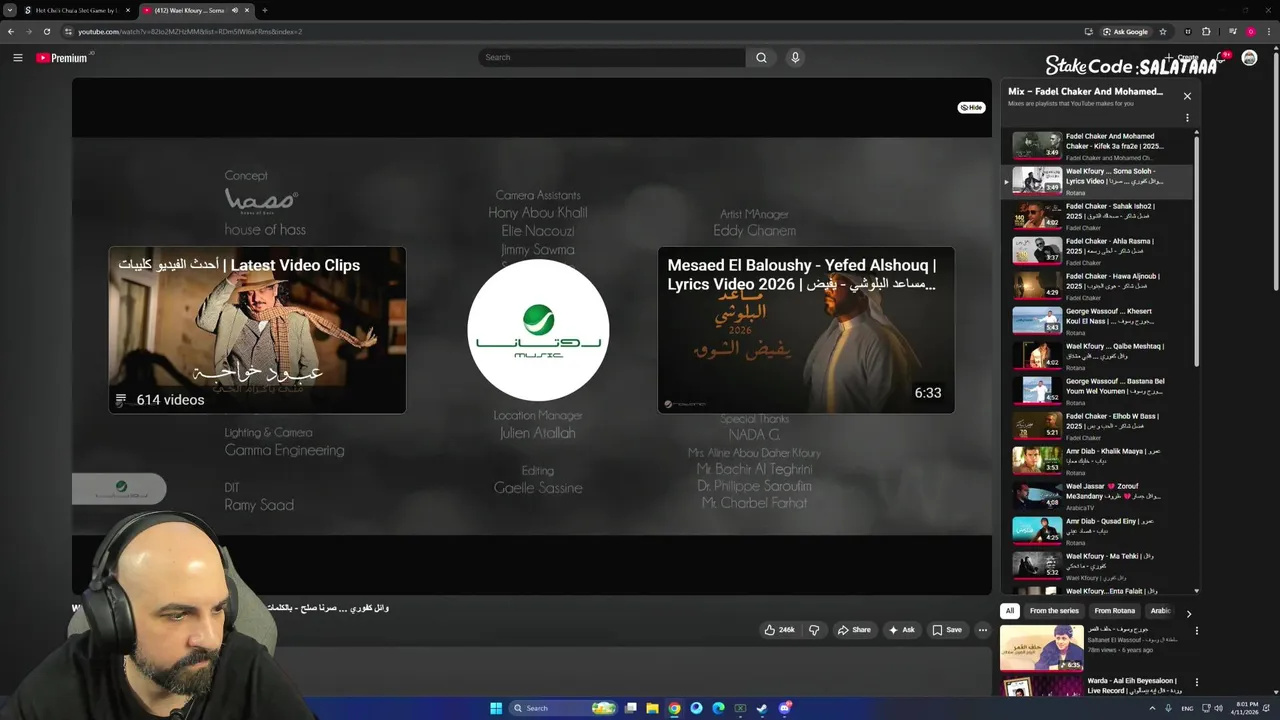
Task: Play Wael Kfoury Qalbe Meshtaq in playlist
Action: [1098, 356]
